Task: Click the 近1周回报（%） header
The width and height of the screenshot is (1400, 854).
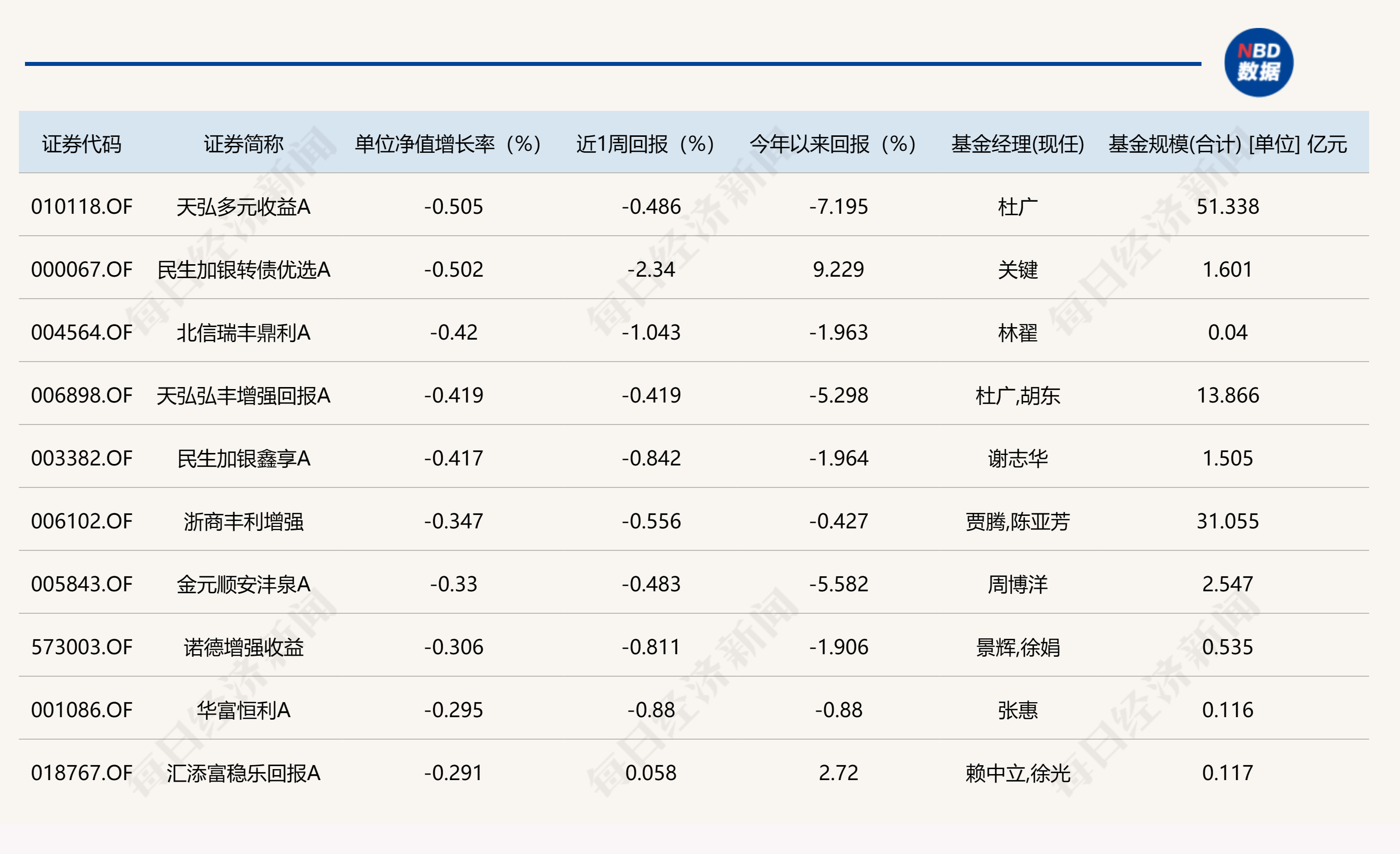Action: 646,144
